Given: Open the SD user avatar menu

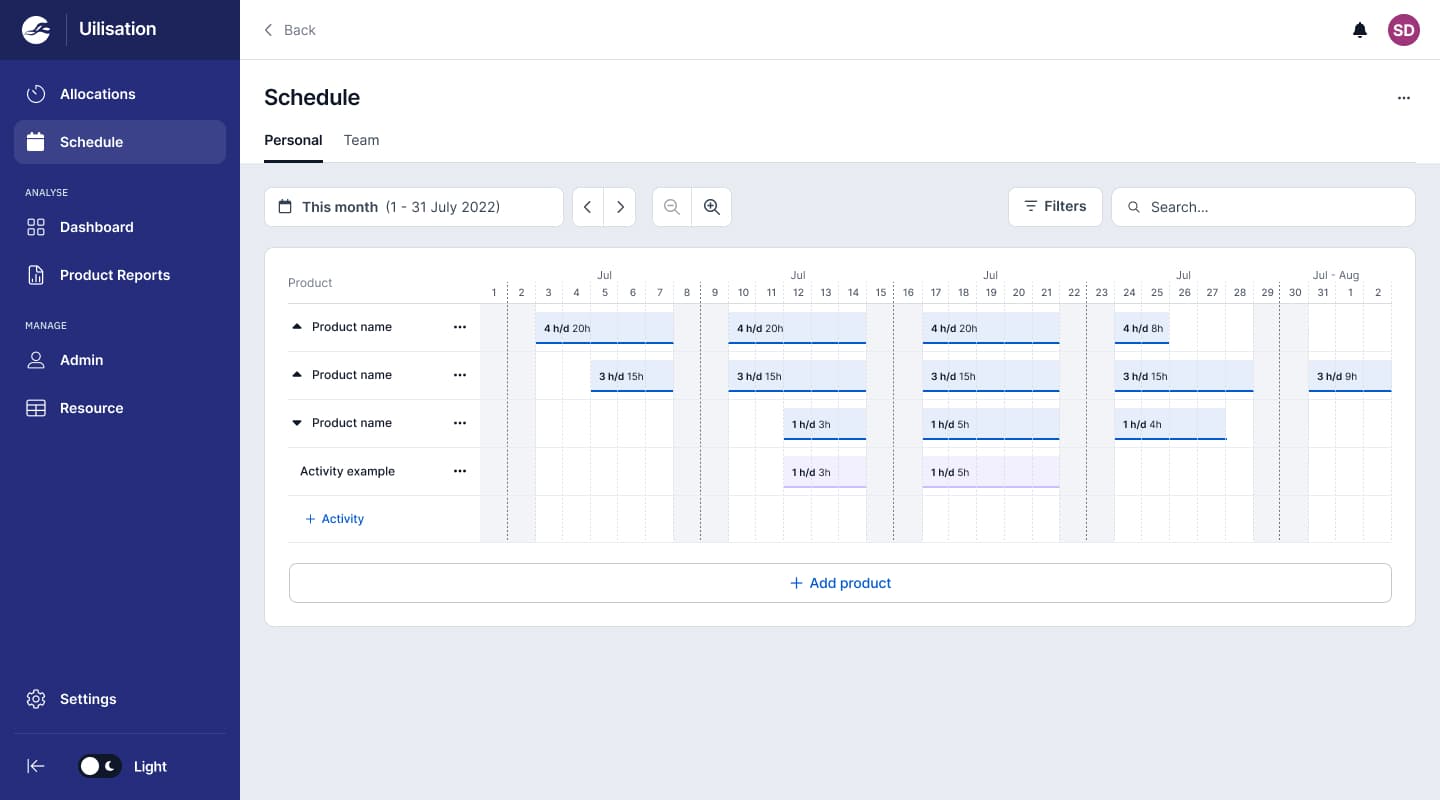Looking at the screenshot, I should [1403, 30].
